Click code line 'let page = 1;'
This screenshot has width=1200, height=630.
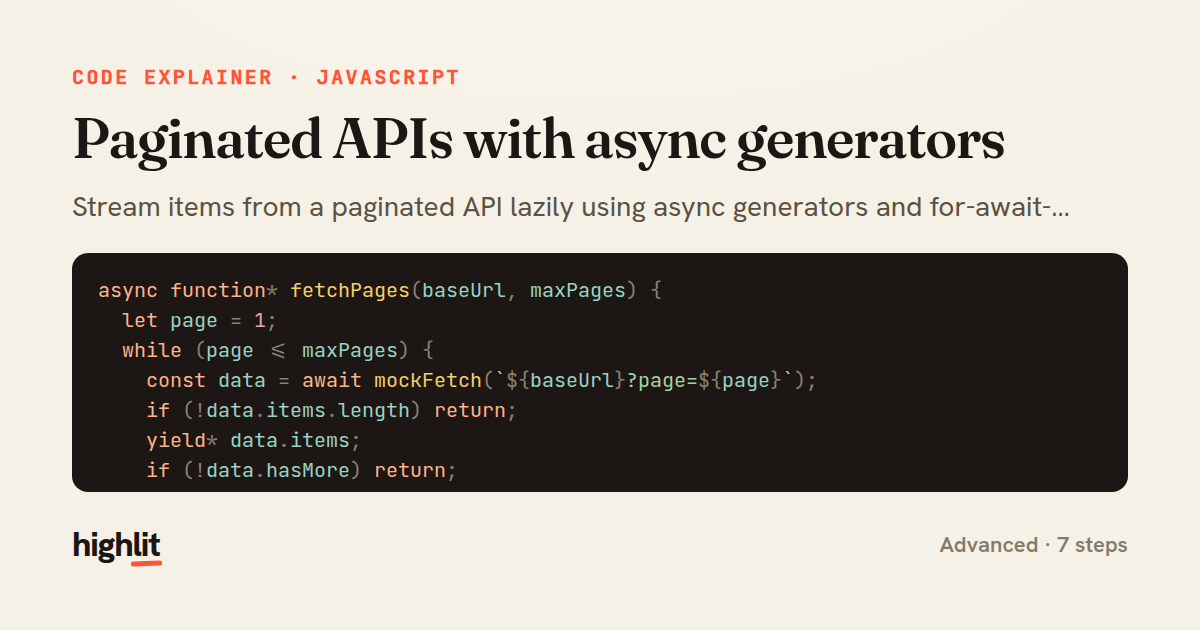coord(199,321)
